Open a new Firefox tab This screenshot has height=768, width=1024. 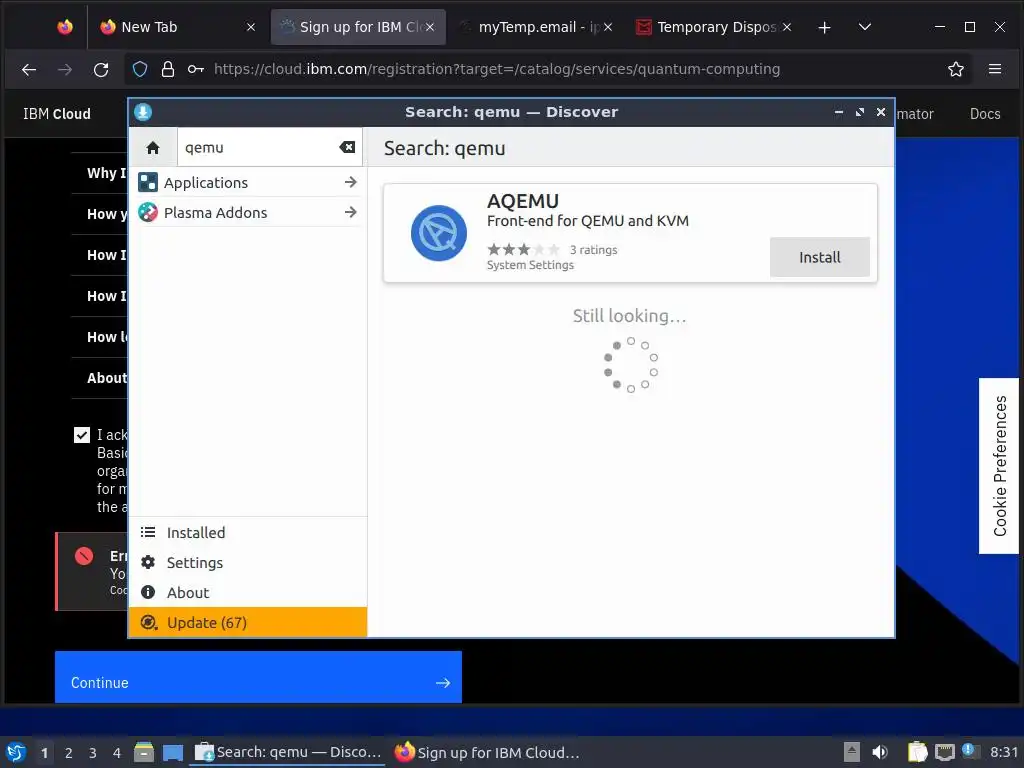pos(825,27)
